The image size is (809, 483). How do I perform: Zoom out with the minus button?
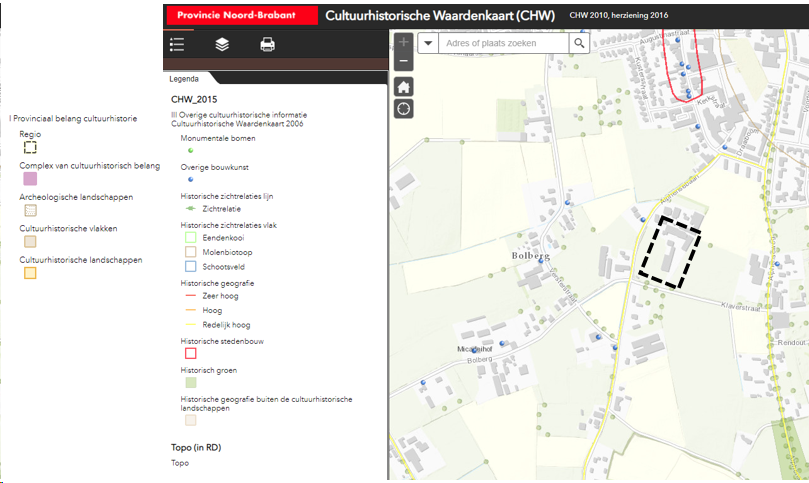point(403,62)
